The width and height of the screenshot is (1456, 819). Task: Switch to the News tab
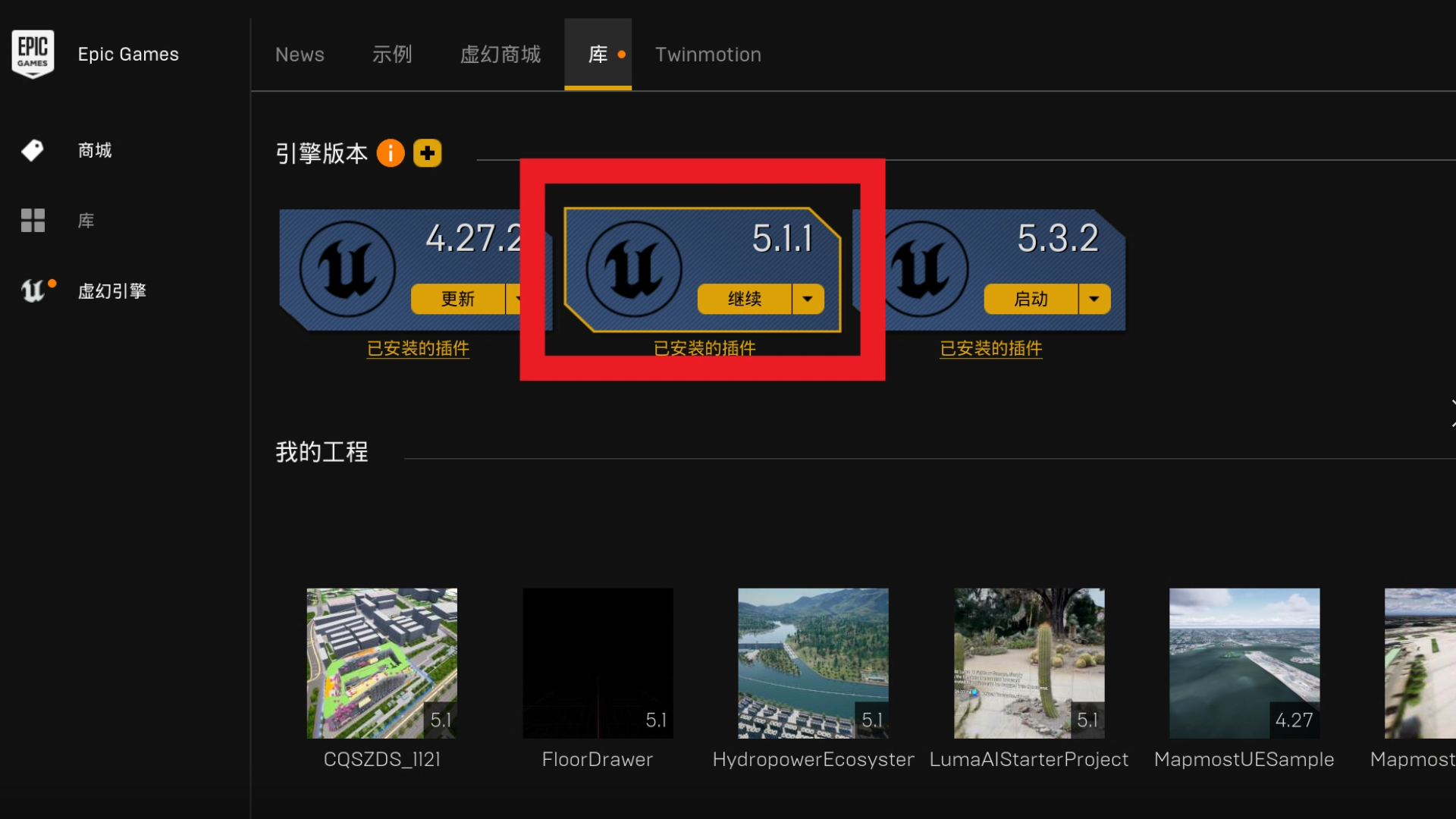(x=300, y=55)
